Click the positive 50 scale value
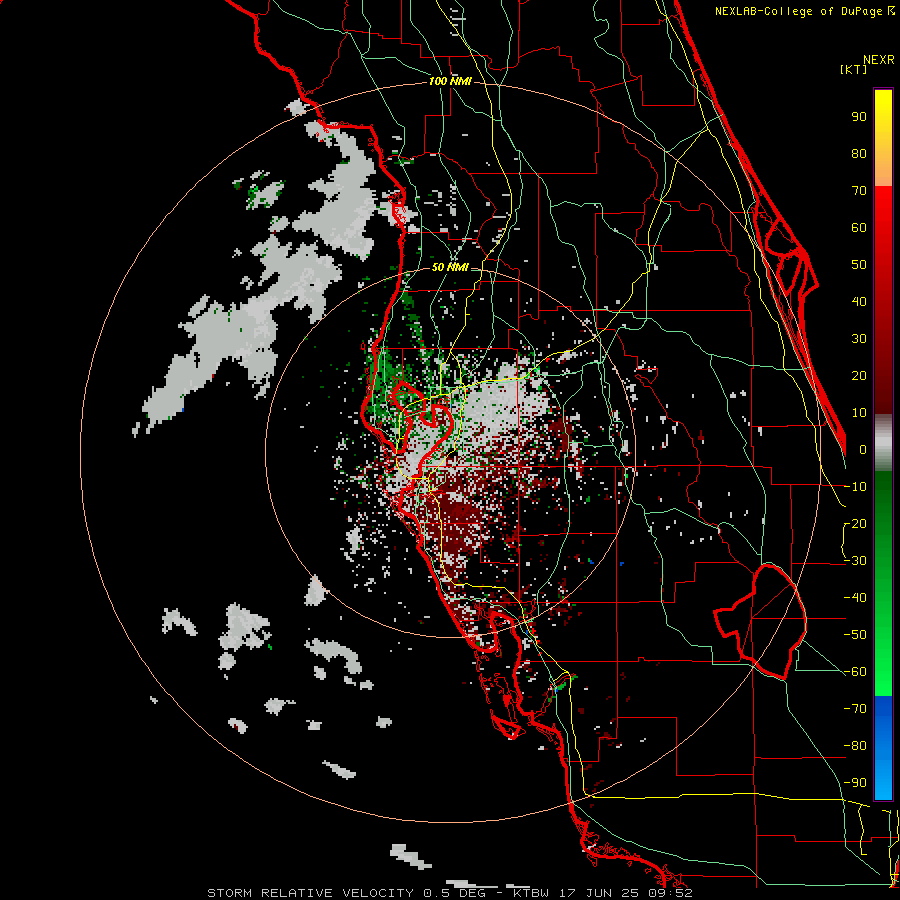The height and width of the screenshot is (900, 900). [x=859, y=265]
